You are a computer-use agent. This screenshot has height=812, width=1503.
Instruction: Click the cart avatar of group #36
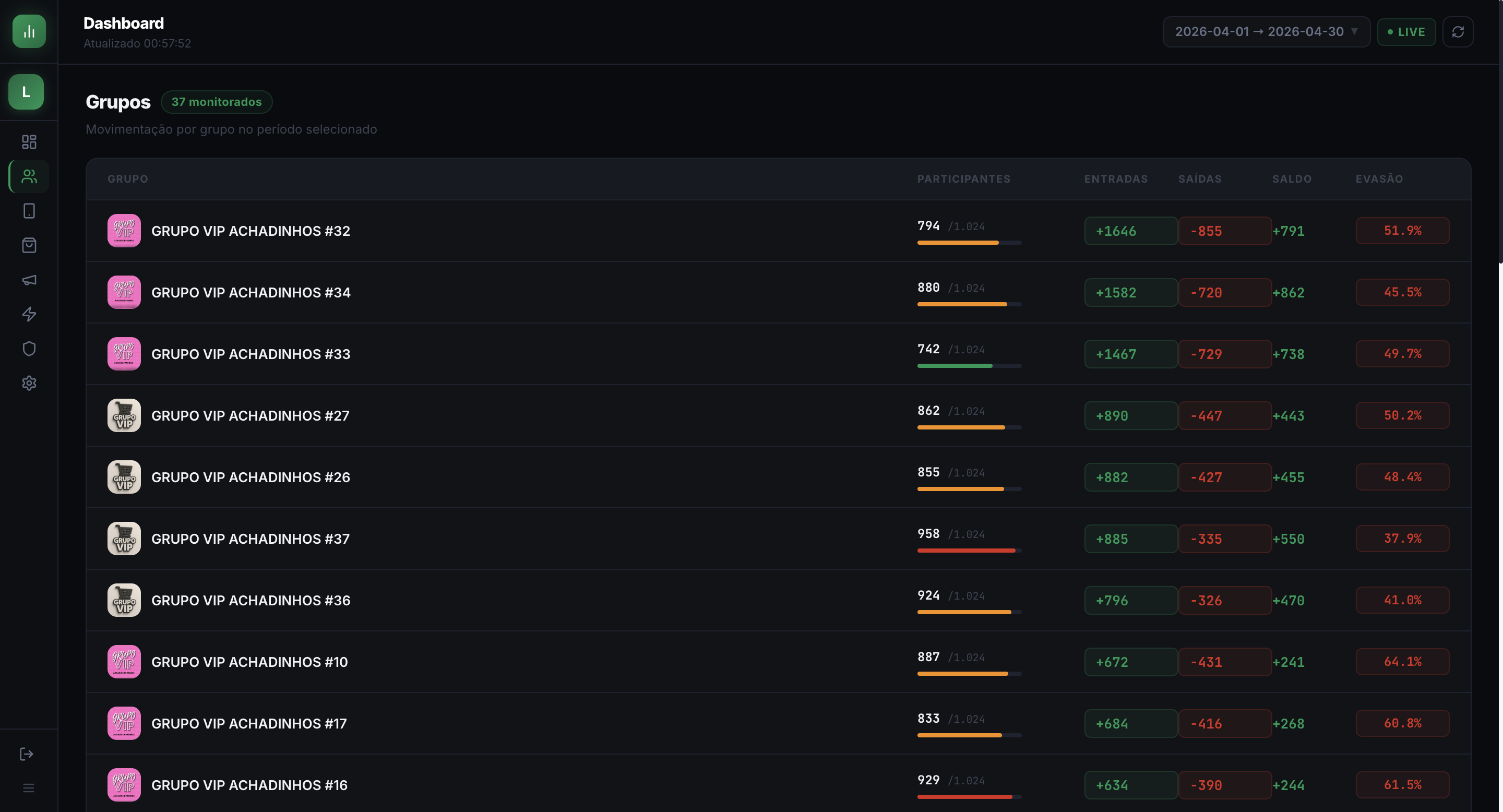coord(124,600)
